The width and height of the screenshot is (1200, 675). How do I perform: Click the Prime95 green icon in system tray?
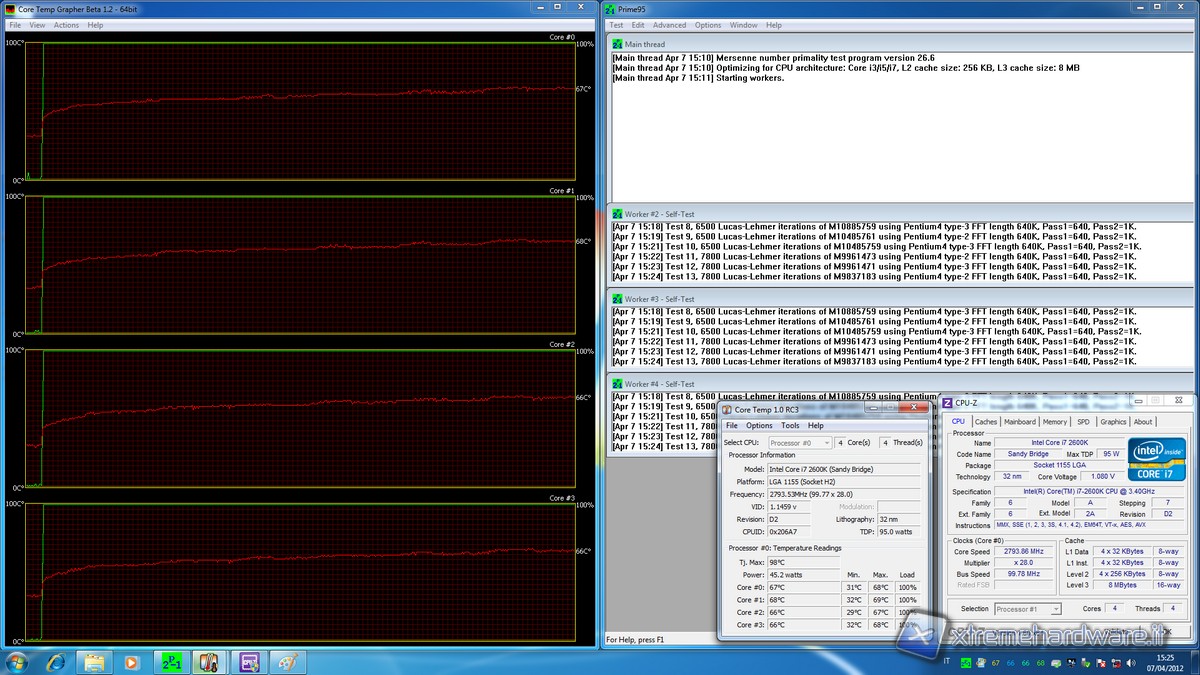(966, 663)
